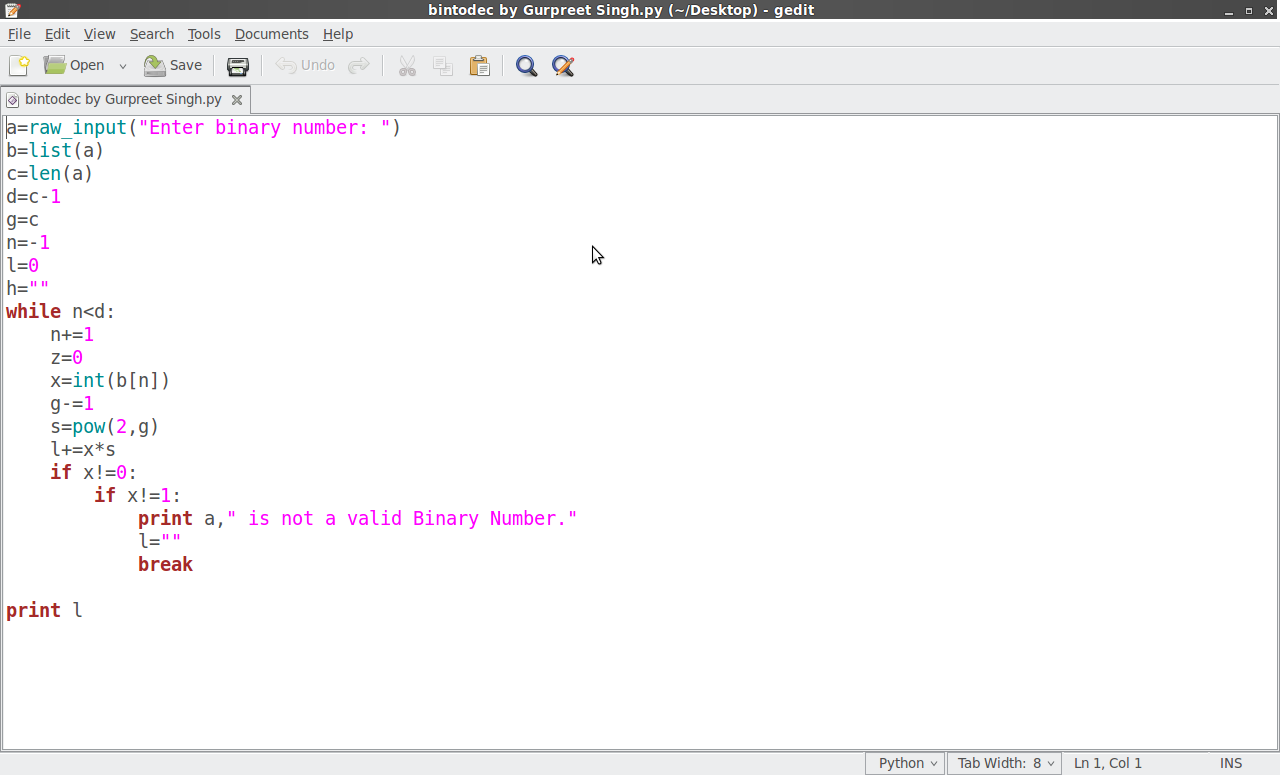Open the Find dialog
Image resolution: width=1280 pixels, height=776 pixels.
click(x=525, y=65)
